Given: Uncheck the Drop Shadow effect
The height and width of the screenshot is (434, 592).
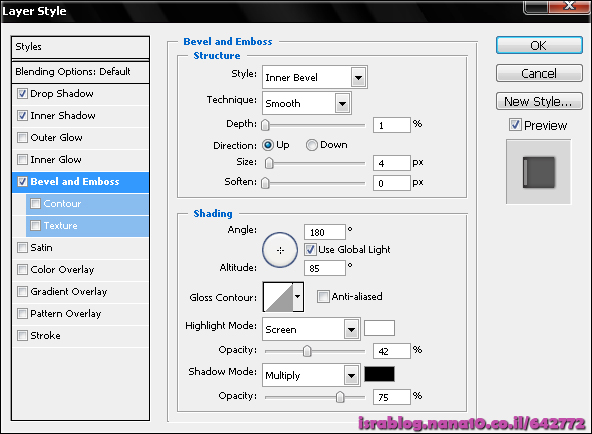Looking at the screenshot, I should [22, 94].
